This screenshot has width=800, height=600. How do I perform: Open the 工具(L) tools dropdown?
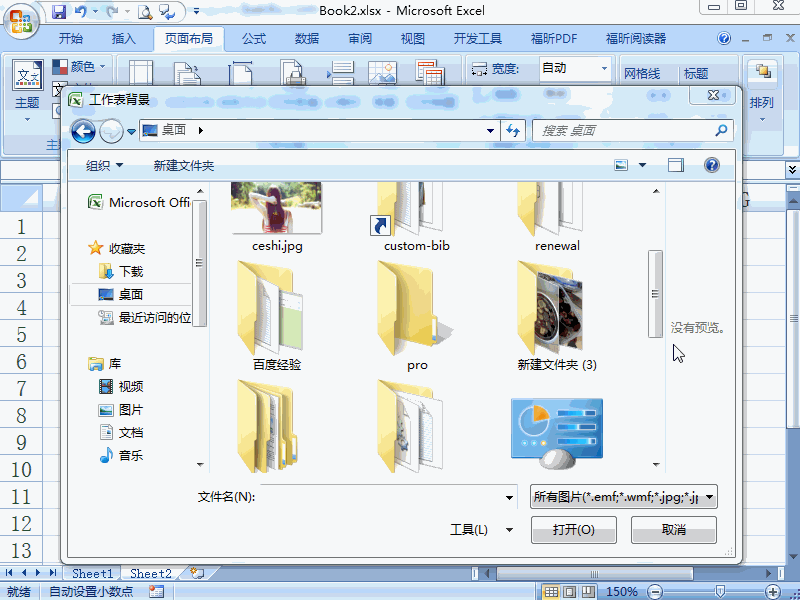(x=481, y=530)
